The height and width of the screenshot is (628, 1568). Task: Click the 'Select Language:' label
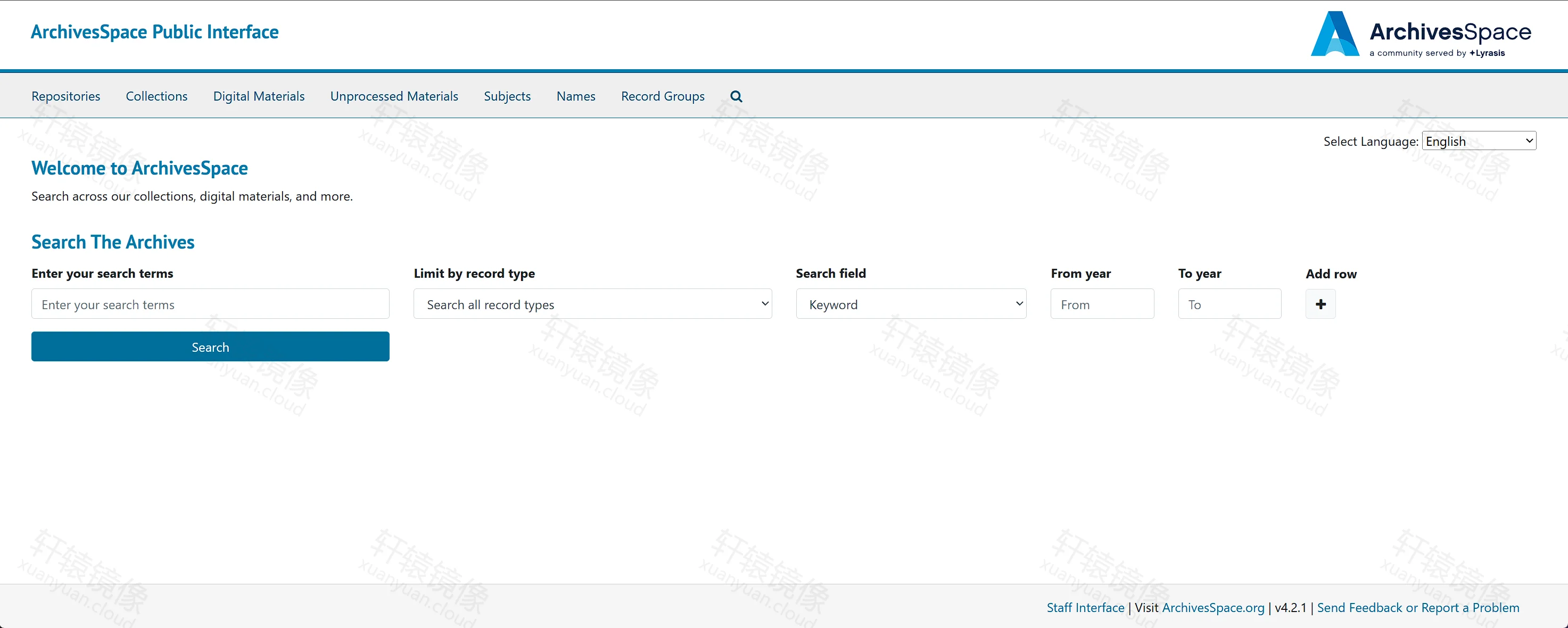(1370, 141)
